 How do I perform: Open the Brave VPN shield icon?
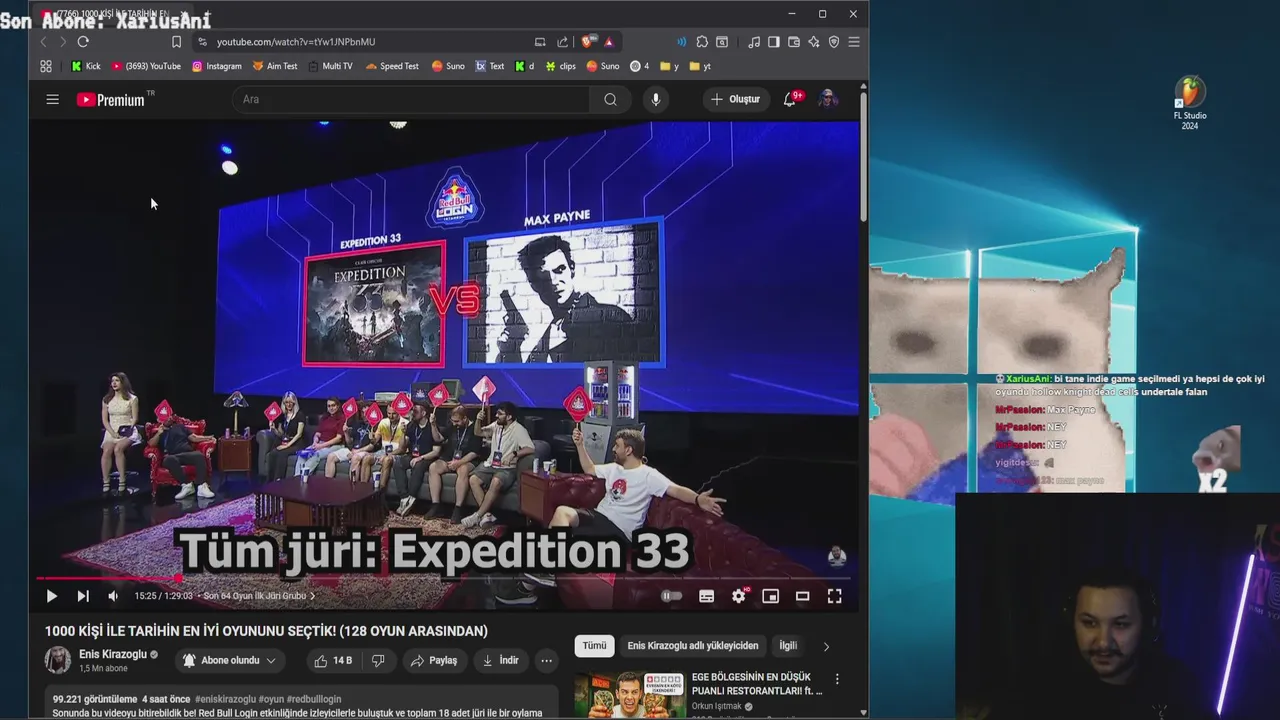point(834,42)
